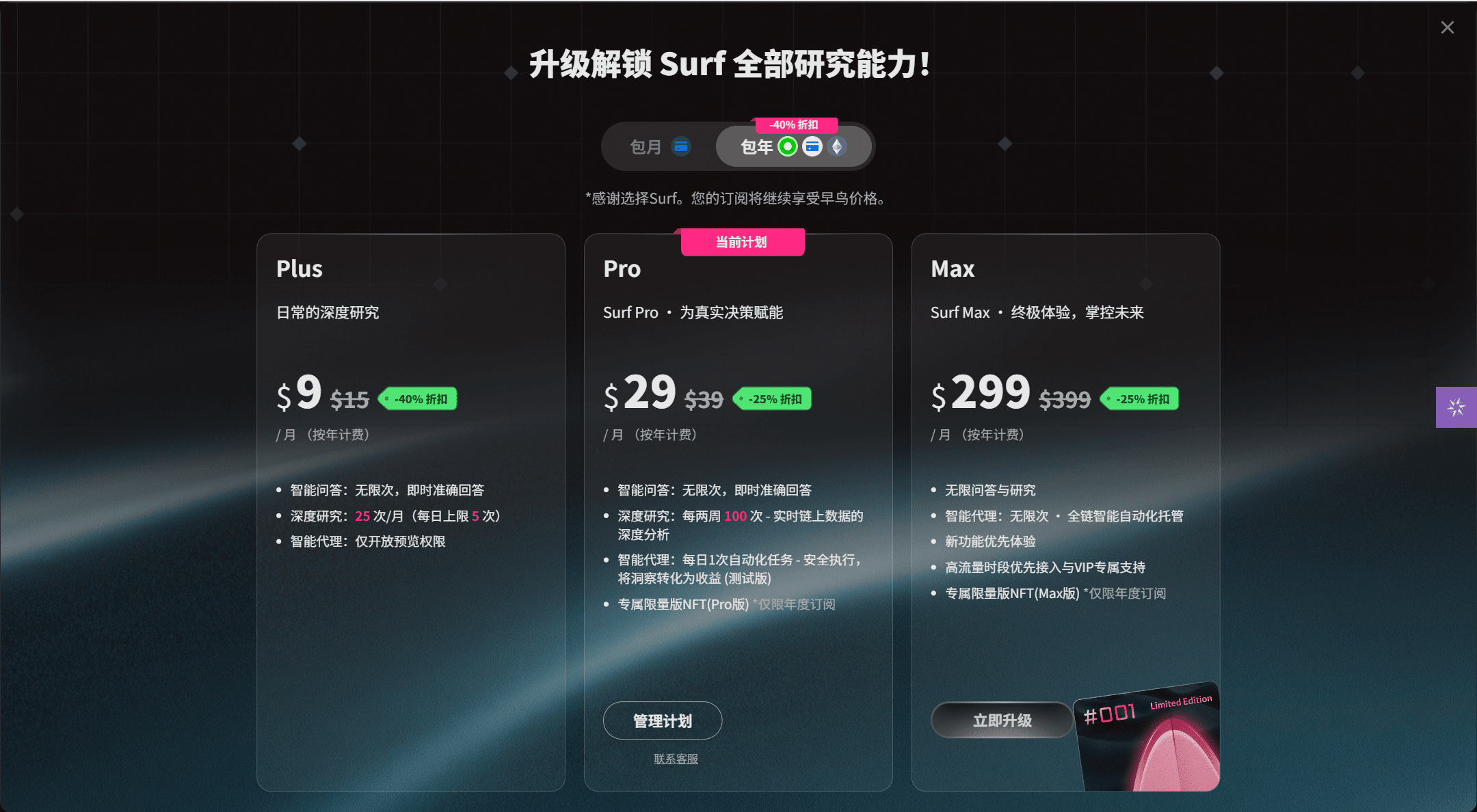
Task: Click 立即升级 on the Max plan
Action: tap(1002, 720)
